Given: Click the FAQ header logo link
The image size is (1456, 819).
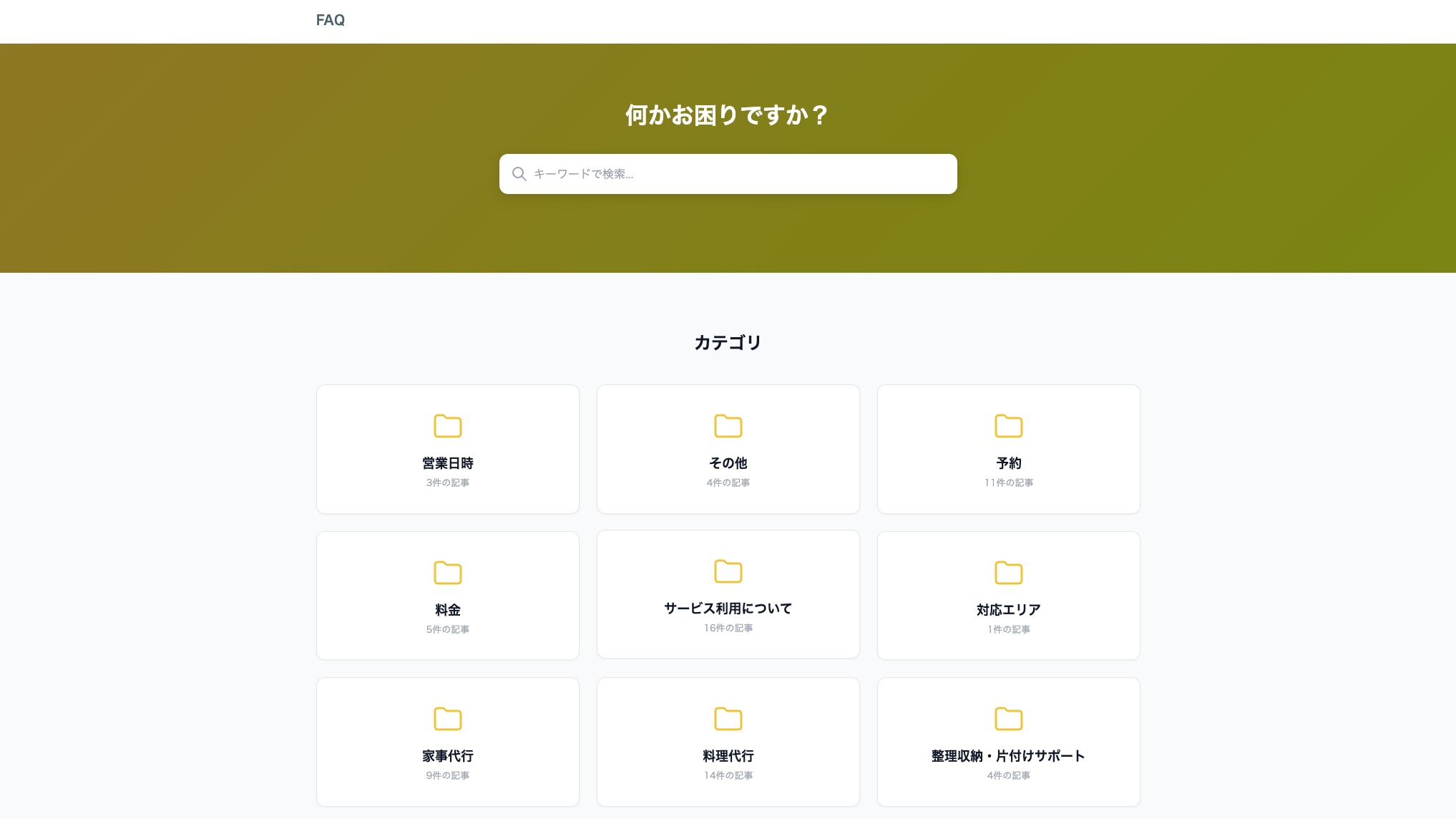Looking at the screenshot, I should click(x=330, y=20).
